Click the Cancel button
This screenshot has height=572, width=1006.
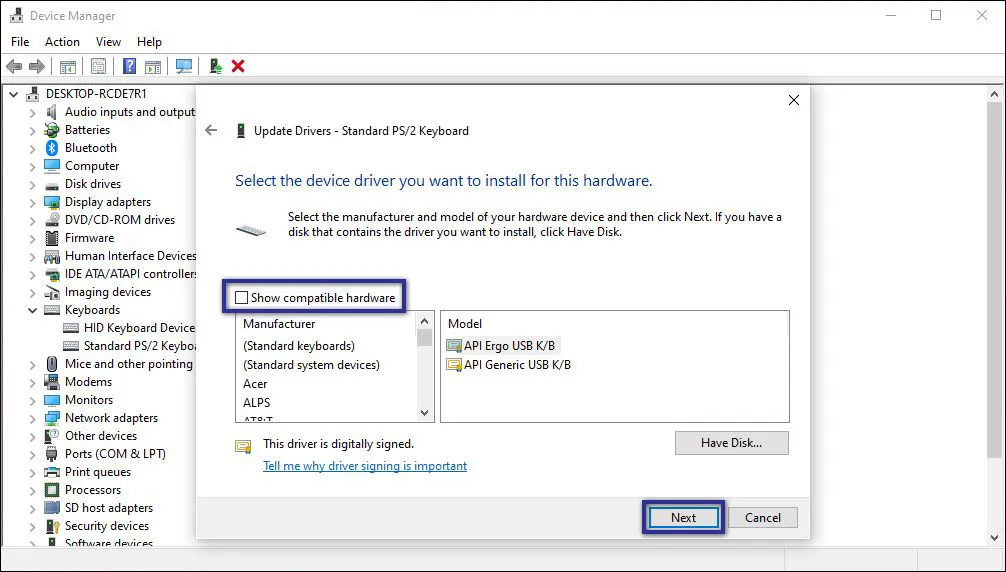[x=763, y=517]
